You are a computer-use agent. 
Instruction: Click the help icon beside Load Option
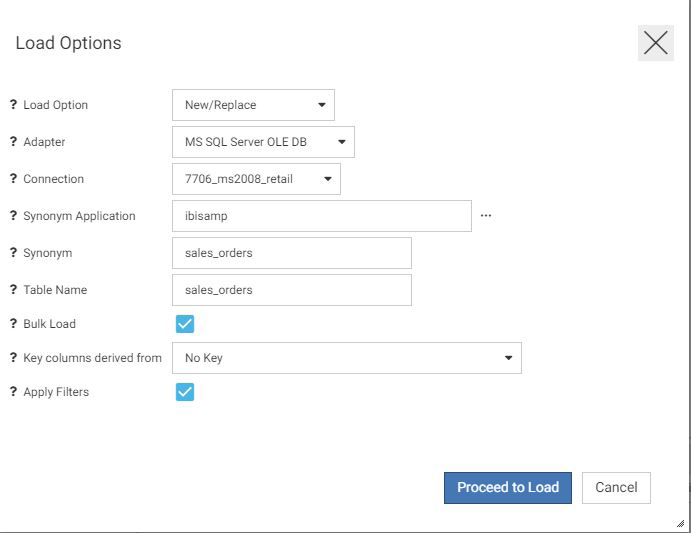[x=13, y=105]
